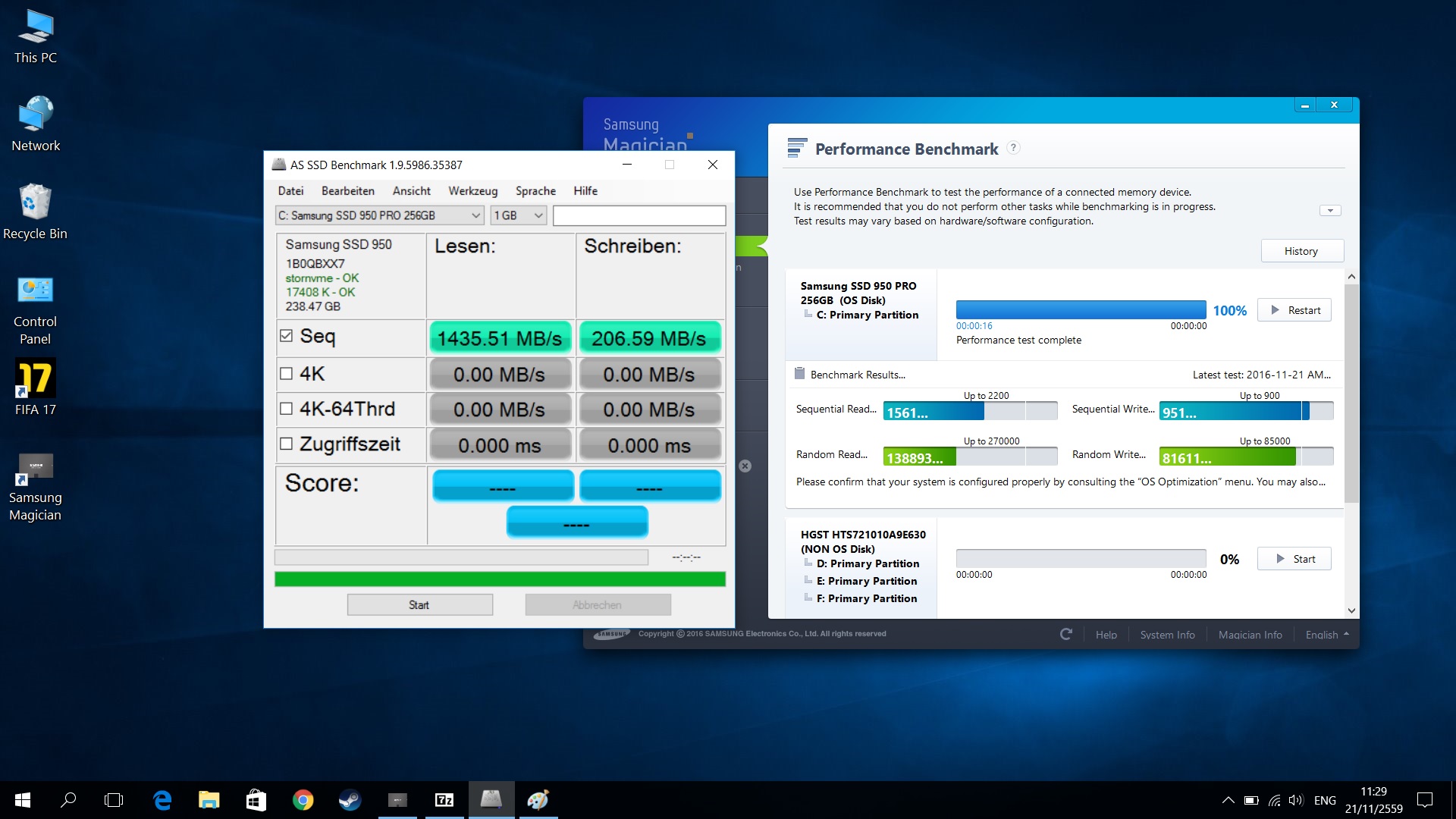1456x819 pixels.
Task: Open the Ansicht menu
Action: (412, 191)
